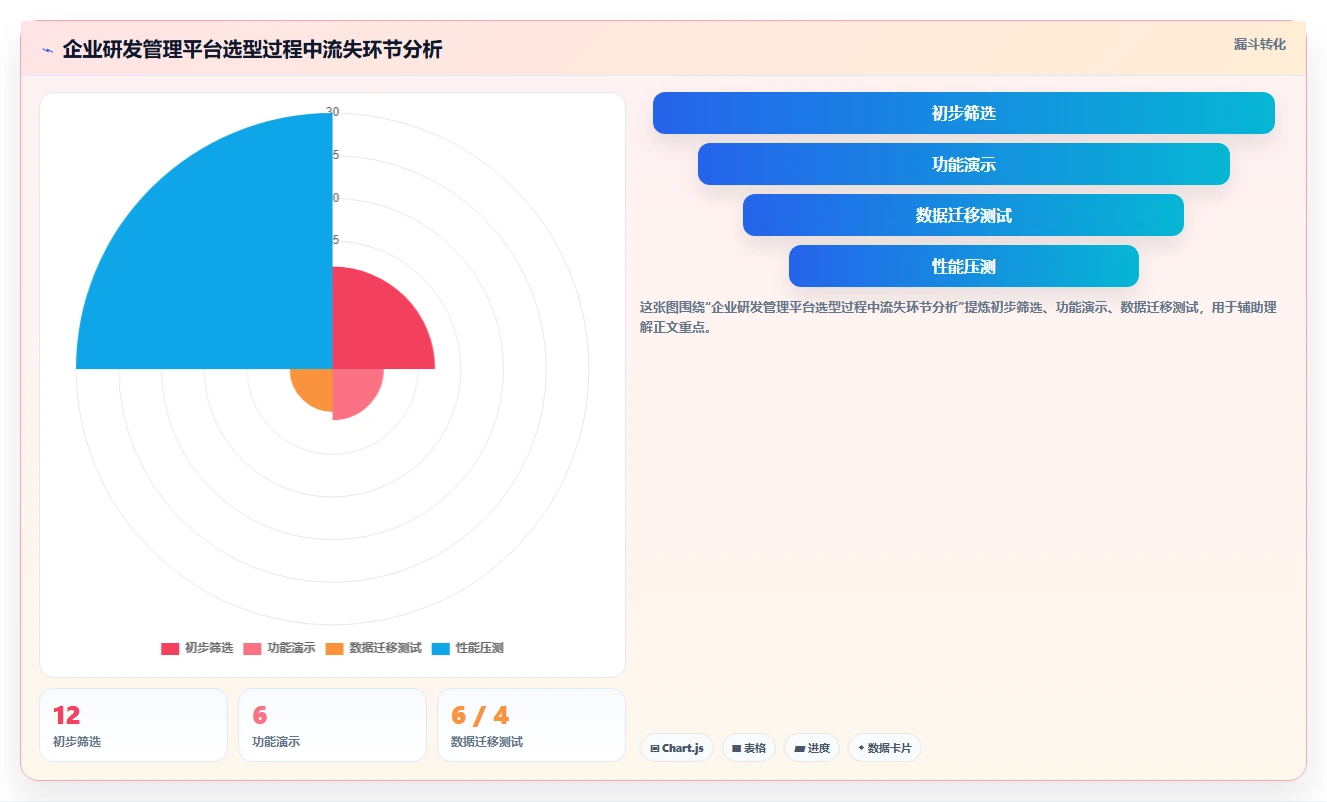Toggle the 功能演示 legend item

279,648
